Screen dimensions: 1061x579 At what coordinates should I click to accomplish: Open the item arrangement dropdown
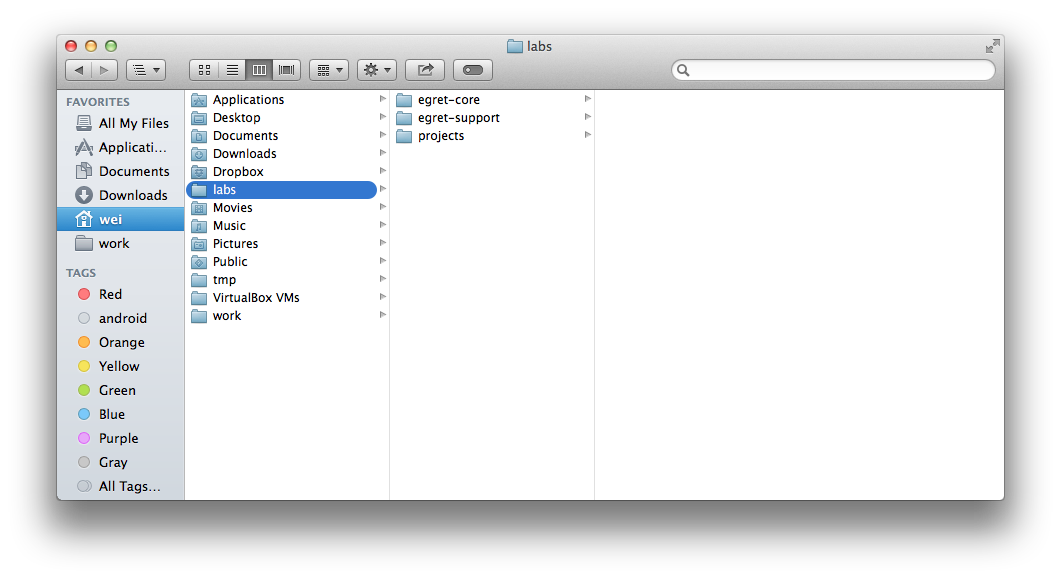(329, 70)
